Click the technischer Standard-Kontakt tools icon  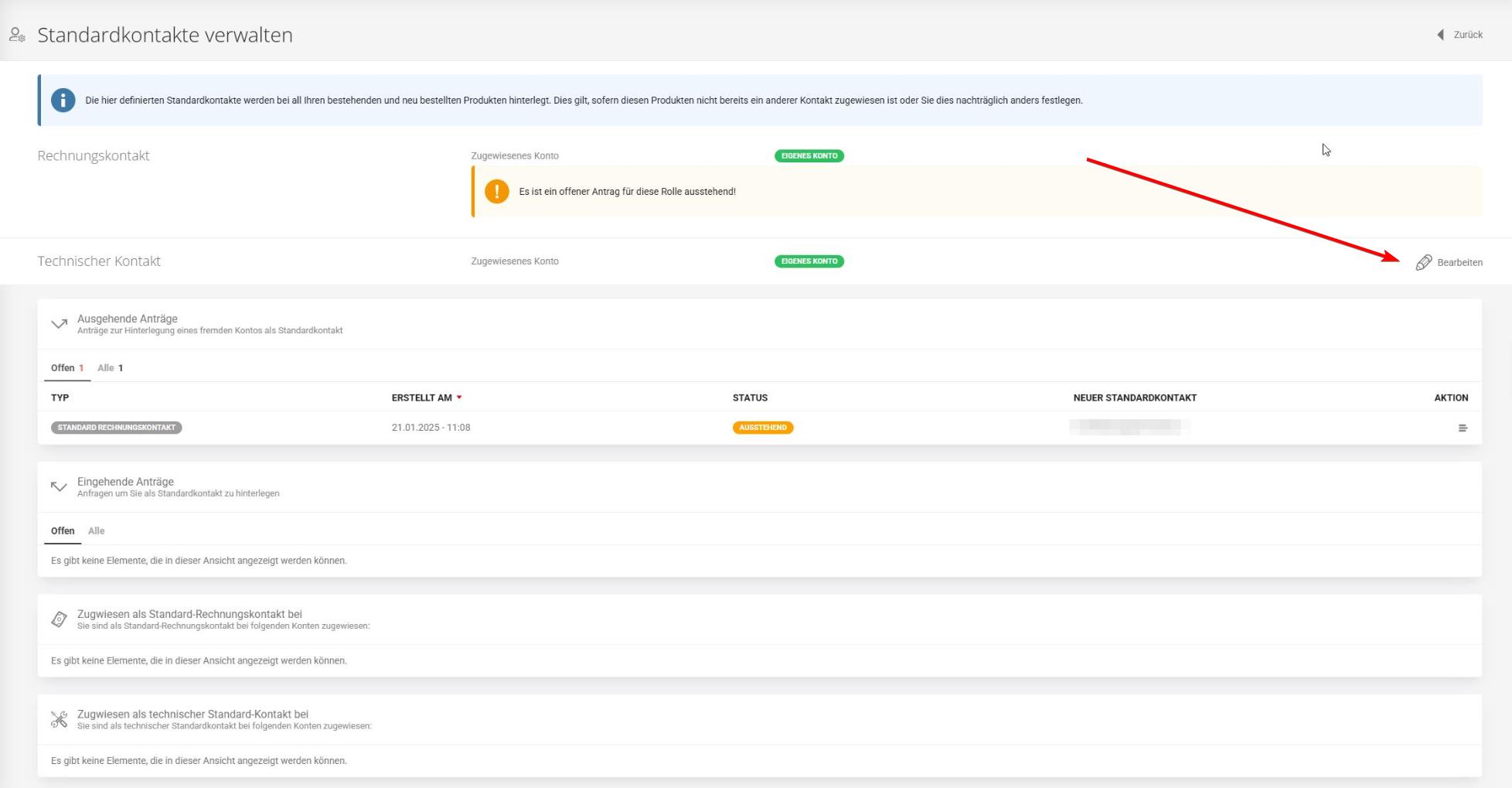tap(60, 720)
